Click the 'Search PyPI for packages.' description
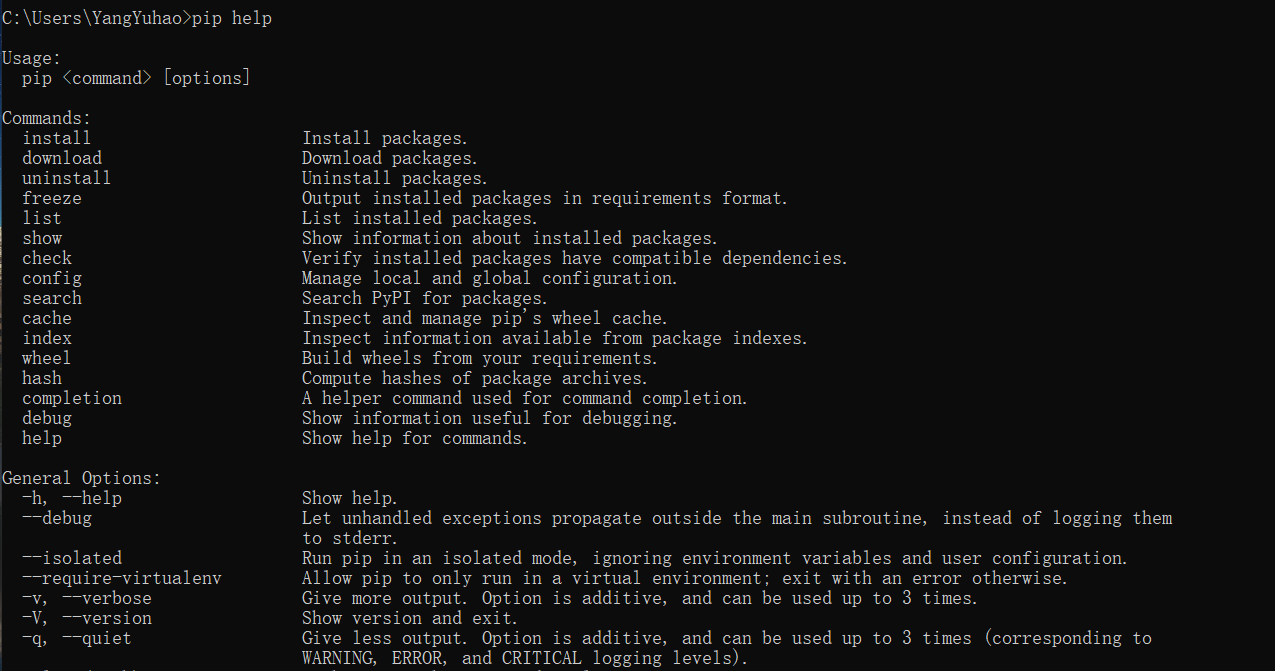This screenshot has width=1275, height=671. pyautogui.click(x=424, y=298)
